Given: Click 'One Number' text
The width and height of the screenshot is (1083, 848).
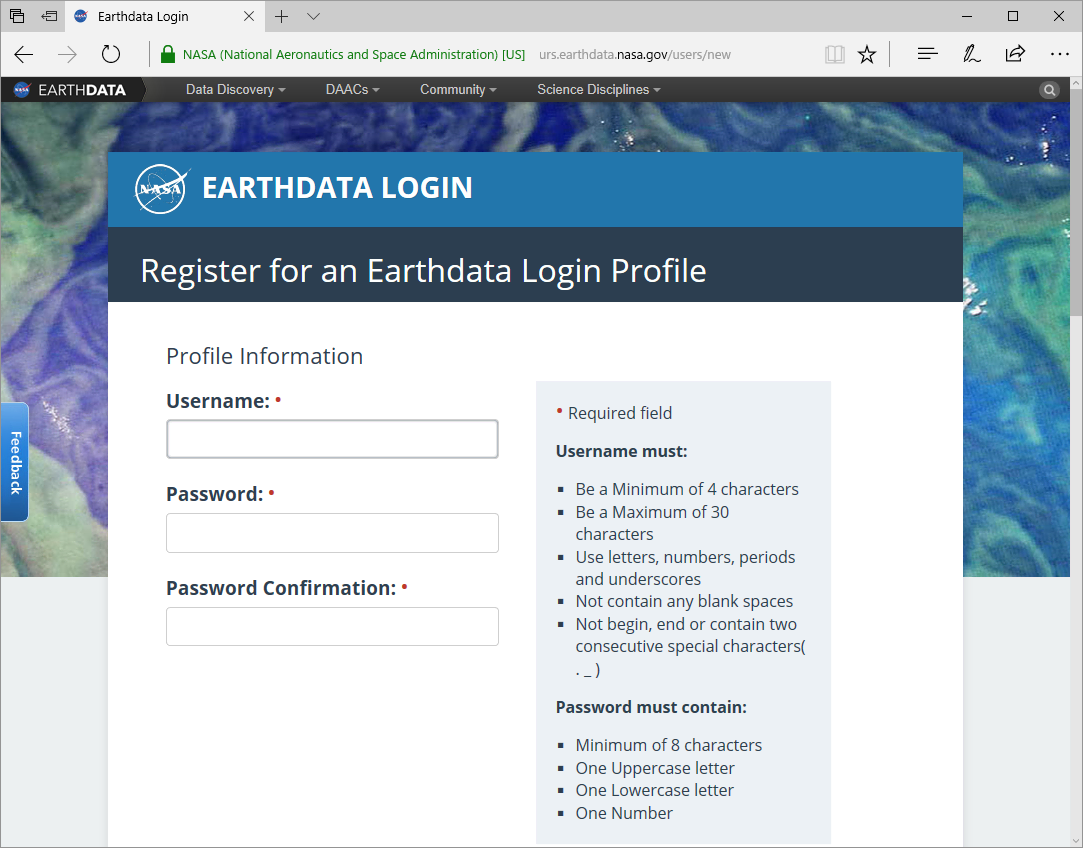Looking at the screenshot, I should click(624, 813).
